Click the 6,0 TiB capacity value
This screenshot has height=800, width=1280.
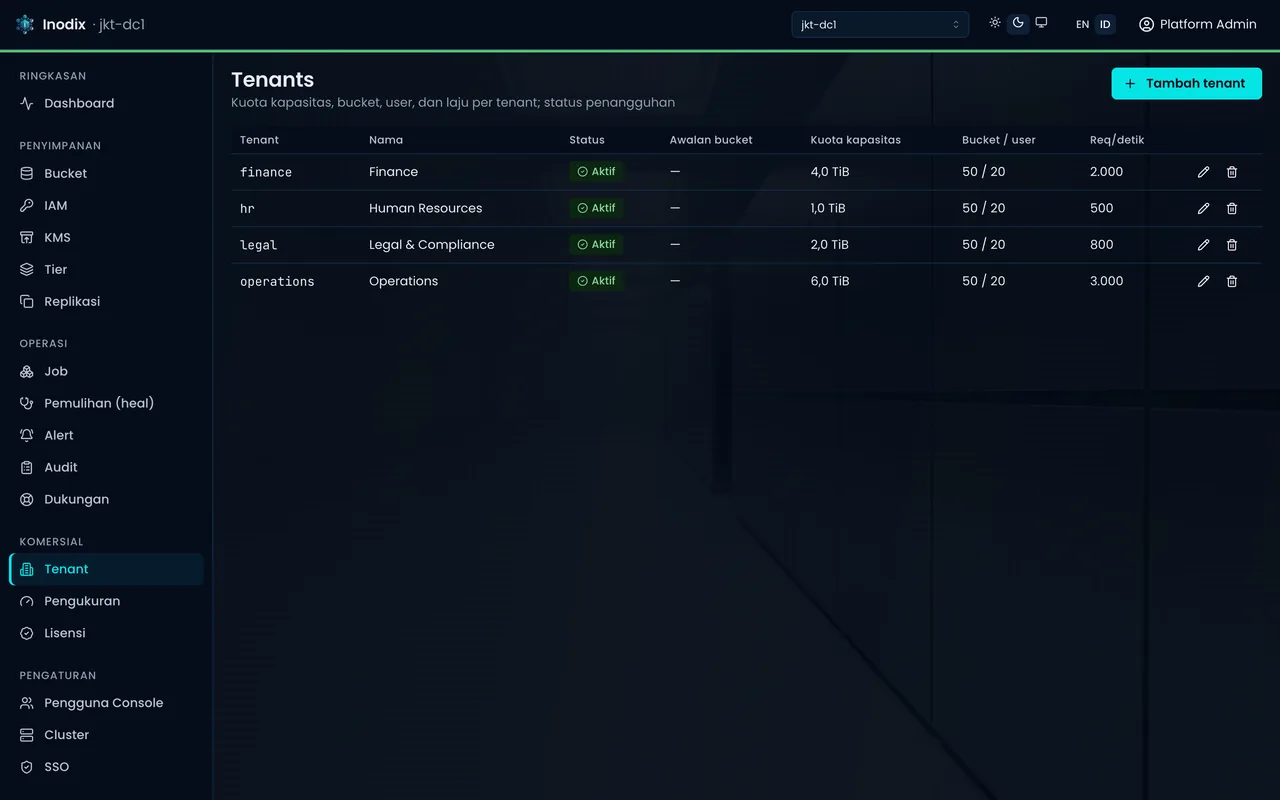point(830,281)
